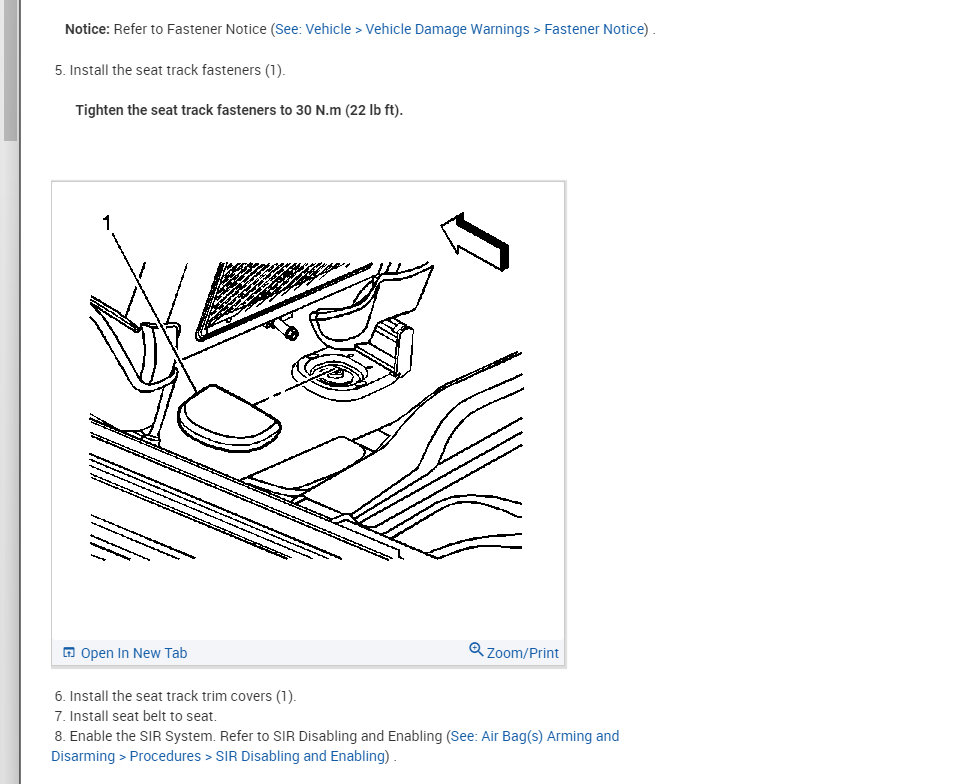Click the seat track trim cover illustration
The width and height of the screenshot is (962, 784).
pos(229,418)
